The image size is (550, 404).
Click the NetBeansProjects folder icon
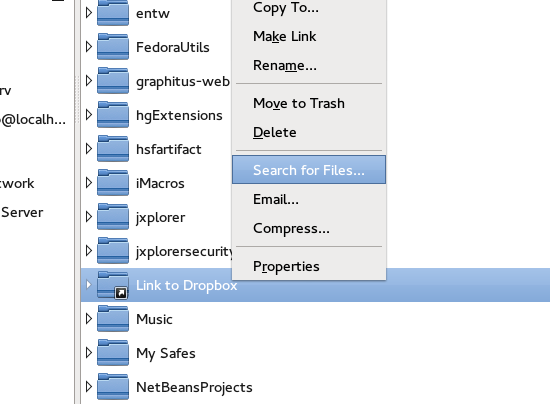click(x=113, y=387)
